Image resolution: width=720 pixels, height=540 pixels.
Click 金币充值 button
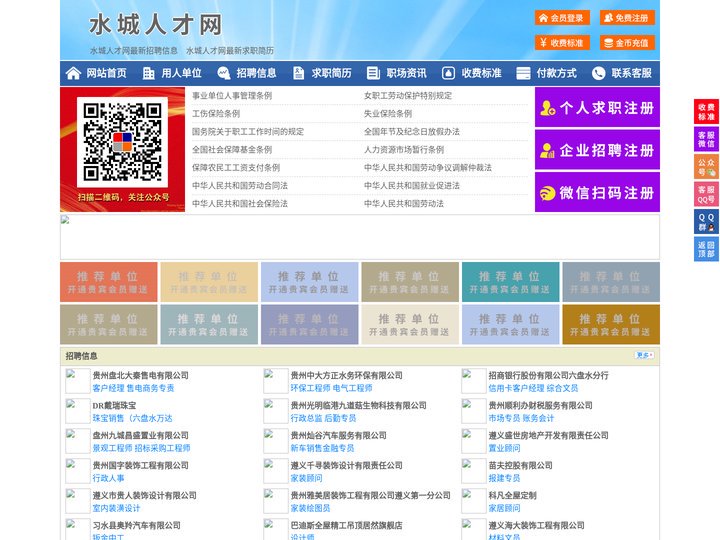(x=627, y=43)
